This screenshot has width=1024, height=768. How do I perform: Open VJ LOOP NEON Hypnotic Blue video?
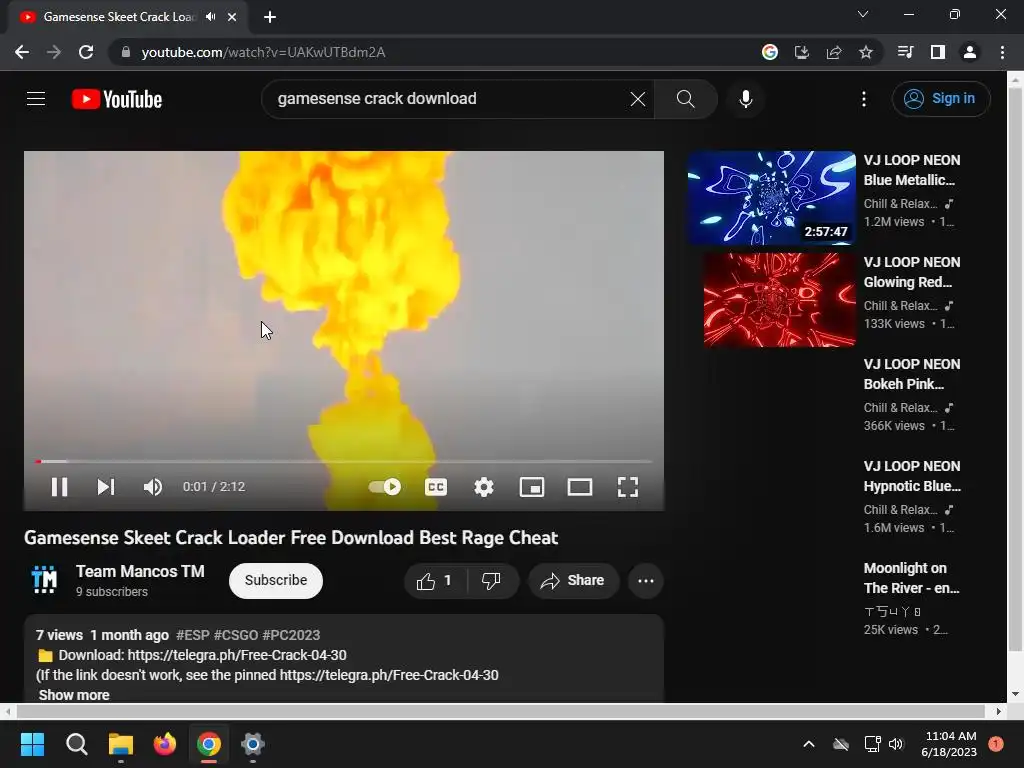(x=912, y=476)
